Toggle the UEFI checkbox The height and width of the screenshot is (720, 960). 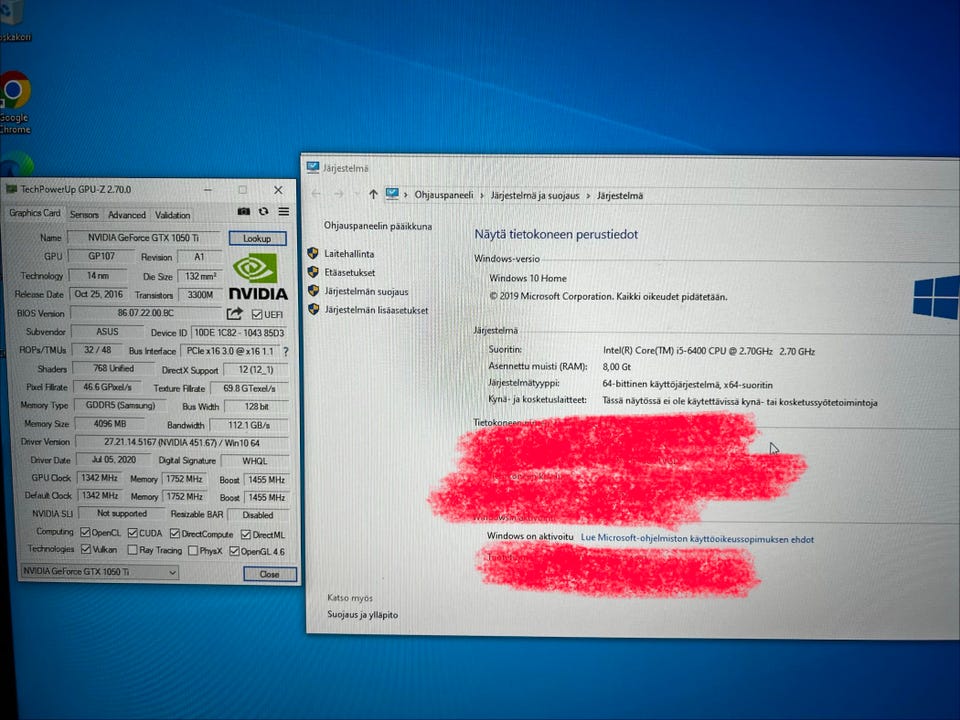click(x=257, y=315)
